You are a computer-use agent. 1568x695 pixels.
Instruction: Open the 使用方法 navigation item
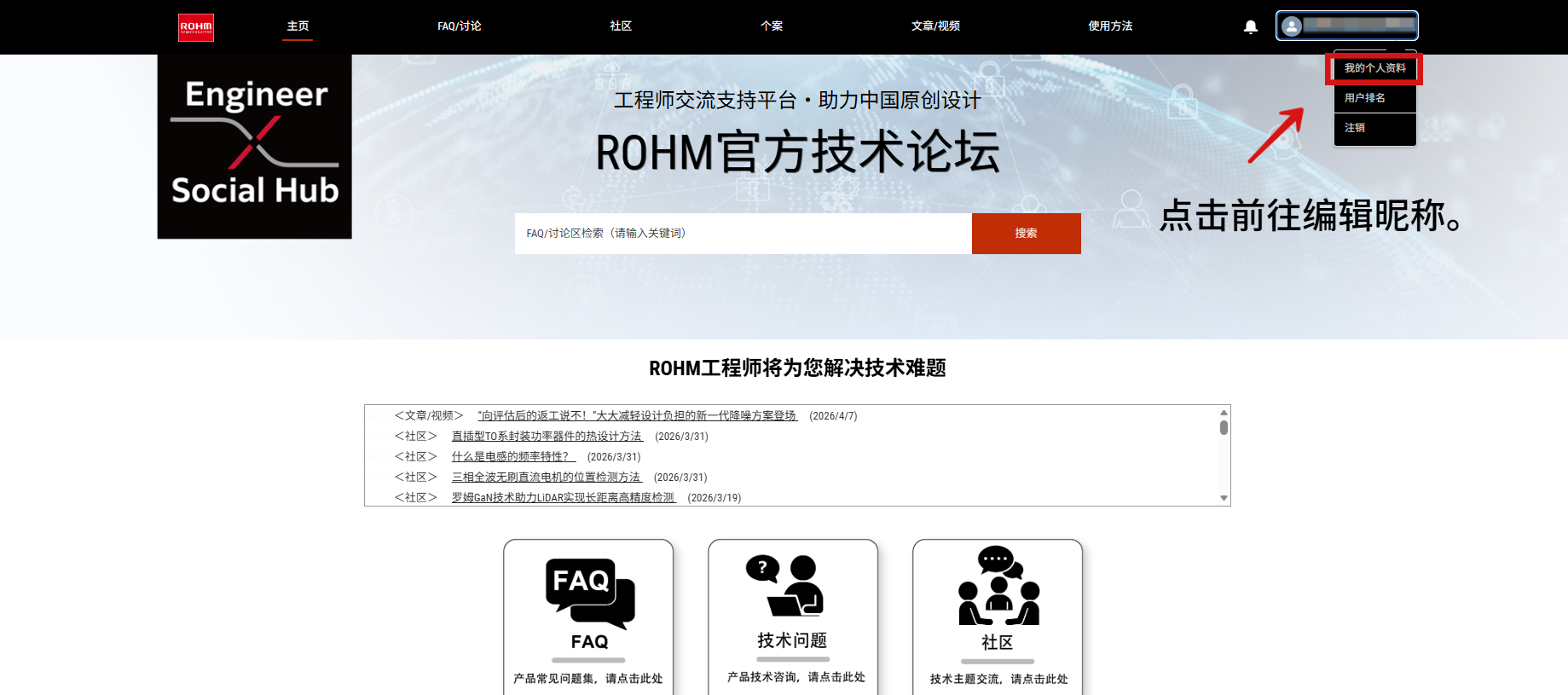point(1110,26)
